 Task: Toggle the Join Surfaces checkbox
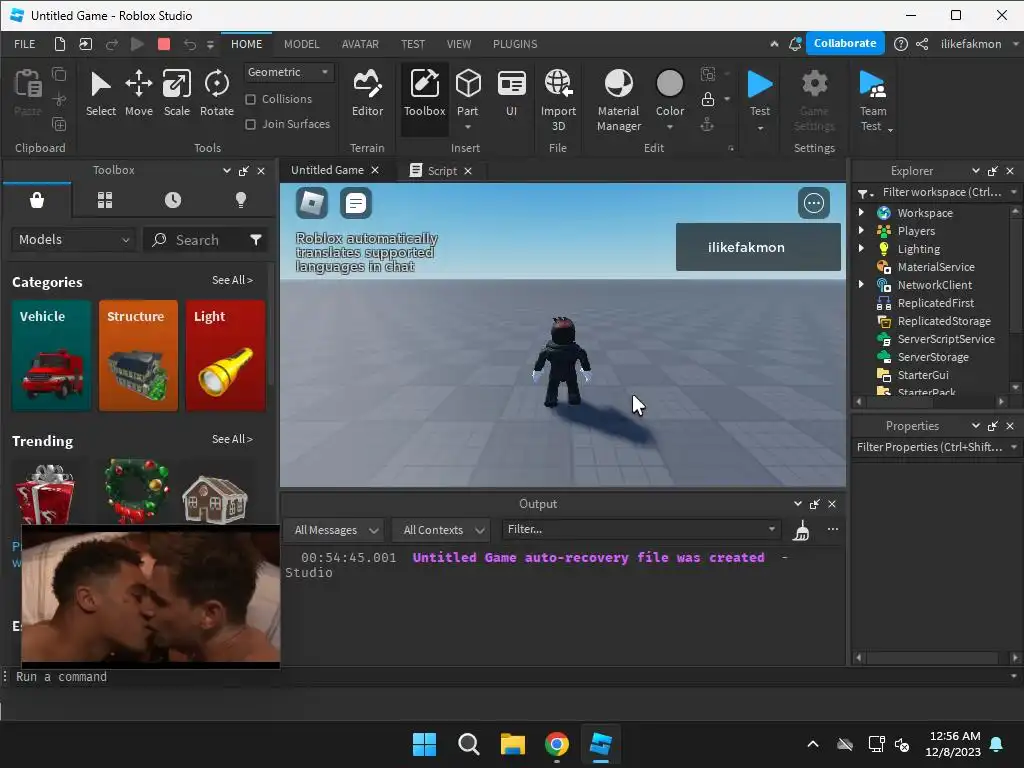click(x=251, y=124)
